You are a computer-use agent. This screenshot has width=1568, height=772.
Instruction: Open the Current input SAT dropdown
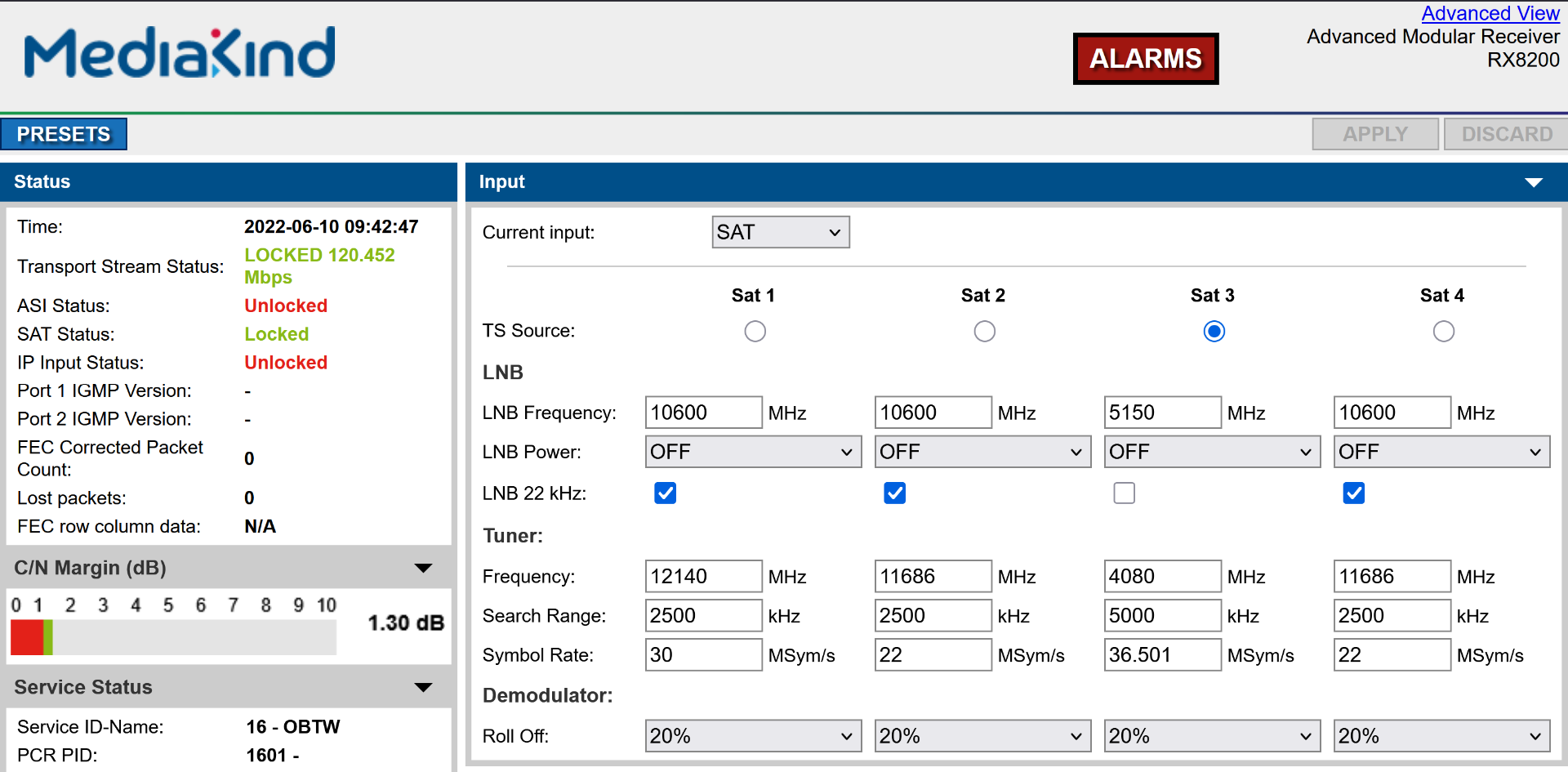(x=780, y=232)
